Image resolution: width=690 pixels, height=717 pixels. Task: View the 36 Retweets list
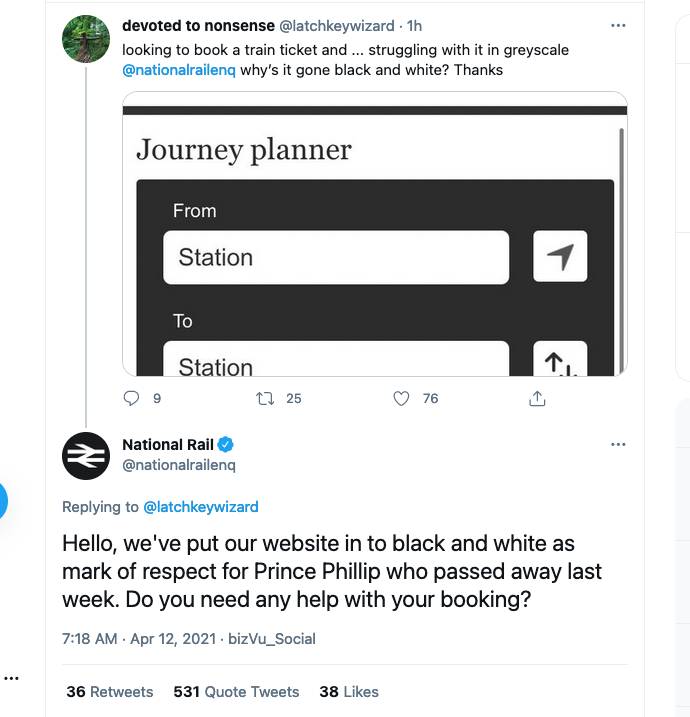tap(110, 692)
